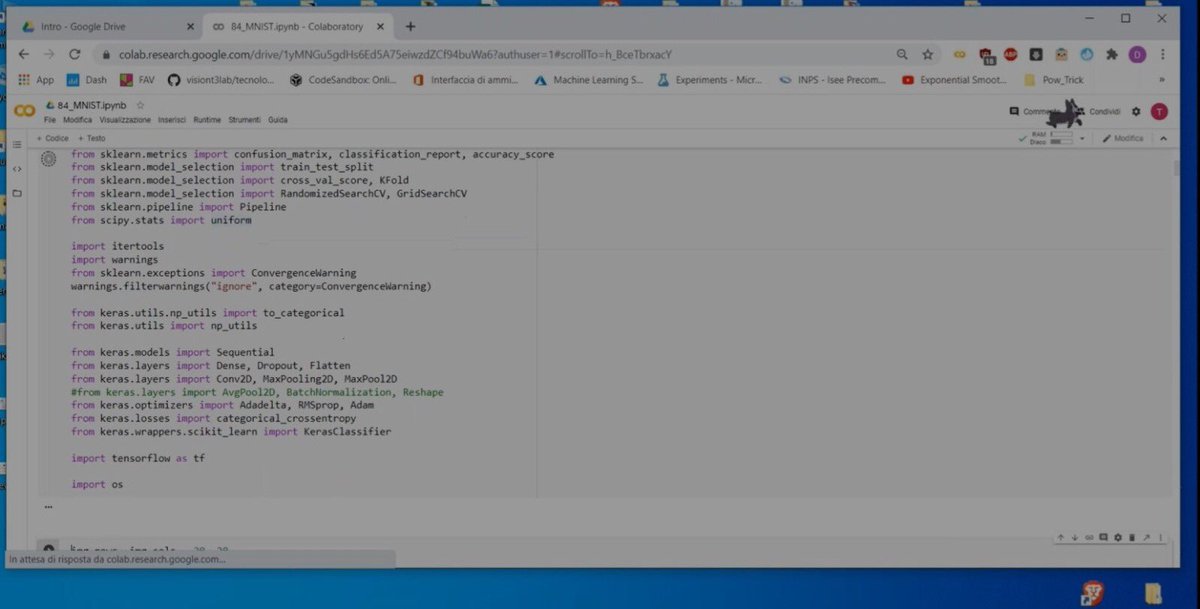
Task: Open the Visualizzazione menu
Action: pyautogui.click(x=125, y=120)
